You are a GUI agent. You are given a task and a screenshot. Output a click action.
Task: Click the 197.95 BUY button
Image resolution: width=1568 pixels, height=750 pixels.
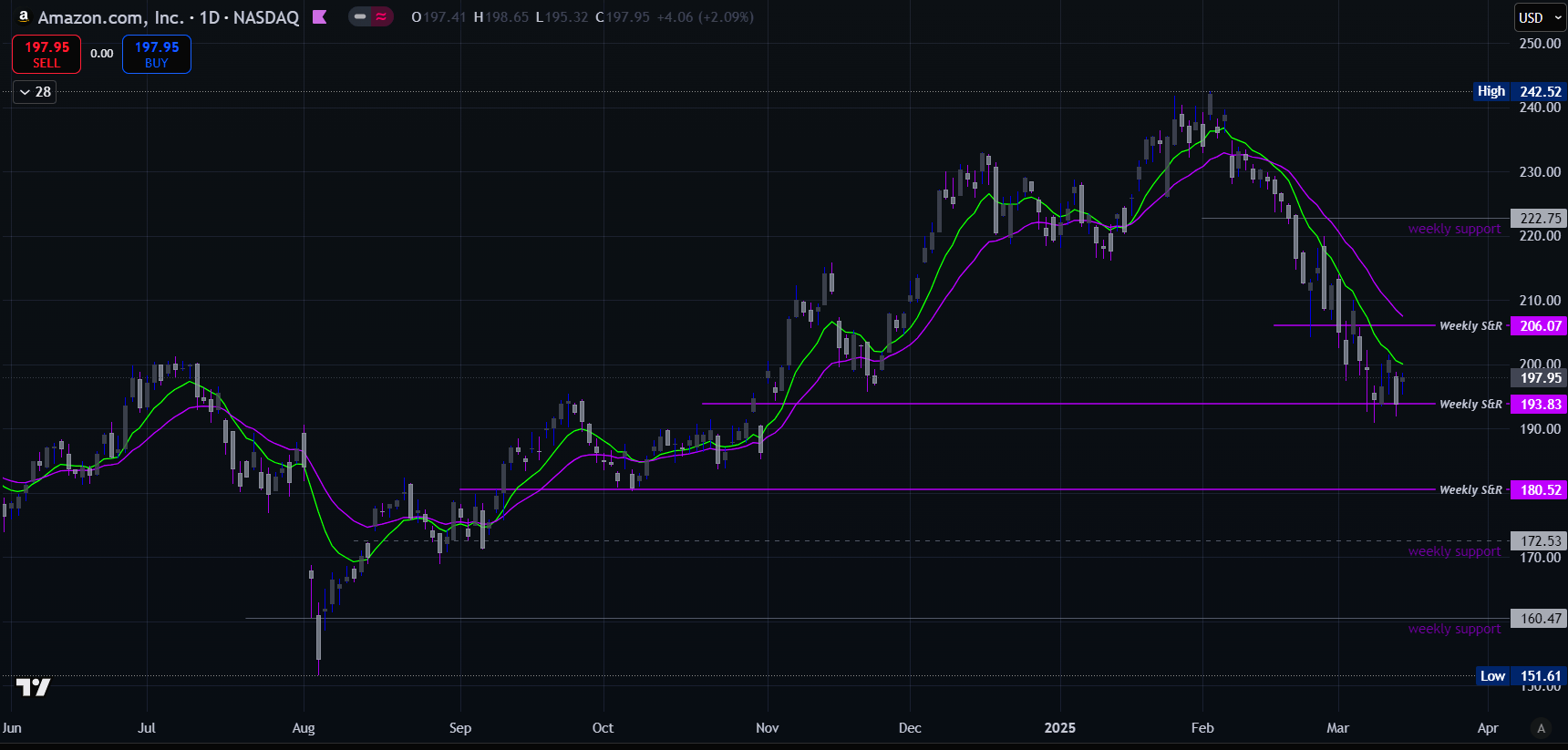tap(157, 54)
